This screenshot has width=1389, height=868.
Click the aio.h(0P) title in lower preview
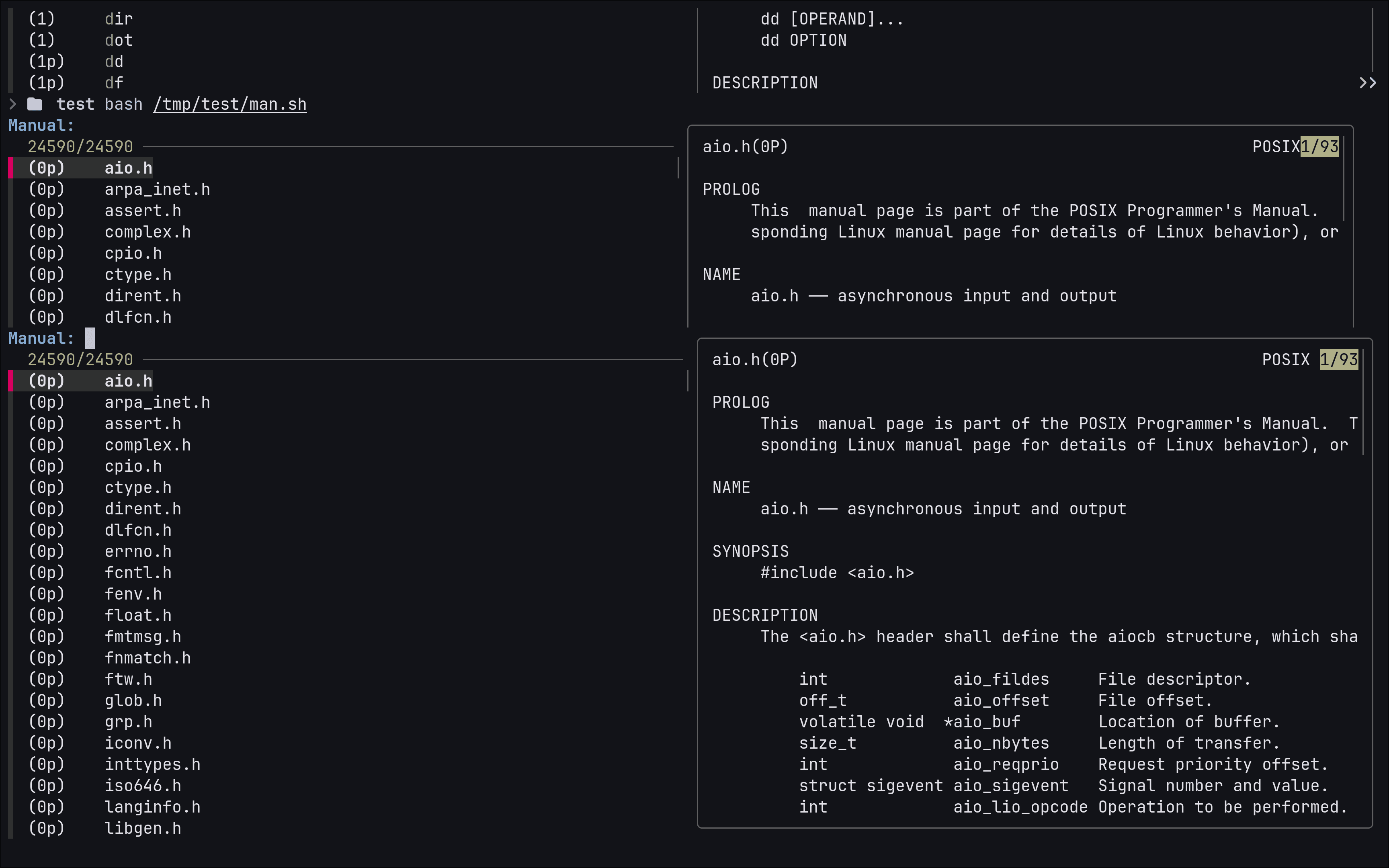tap(755, 359)
